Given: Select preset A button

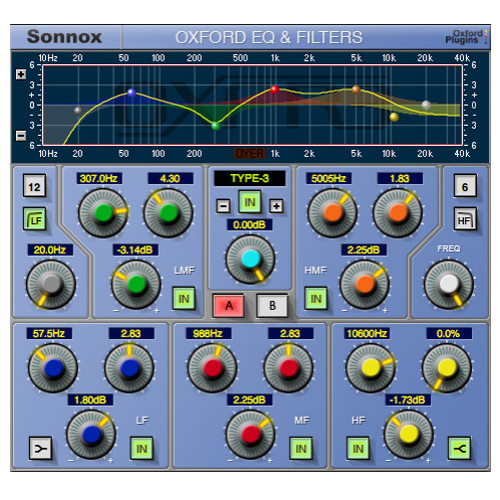Looking at the screenshot, I should pos(229,305).
